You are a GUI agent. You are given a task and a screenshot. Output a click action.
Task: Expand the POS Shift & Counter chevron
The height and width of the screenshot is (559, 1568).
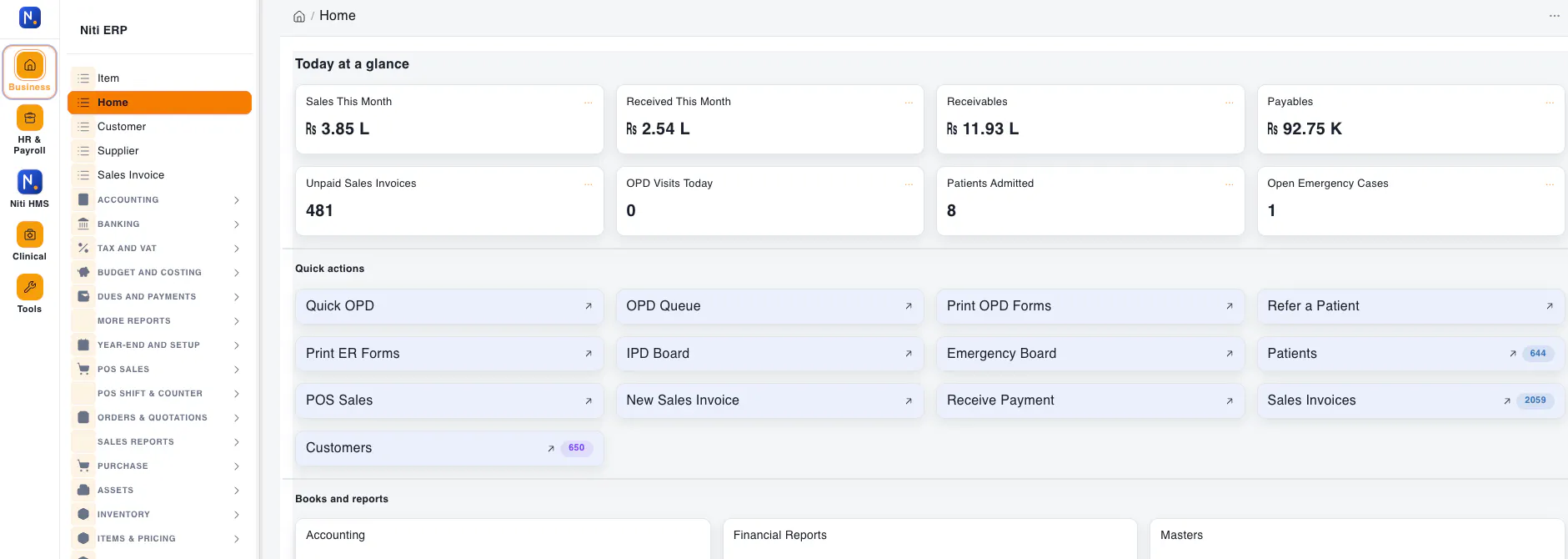[237, 394]
